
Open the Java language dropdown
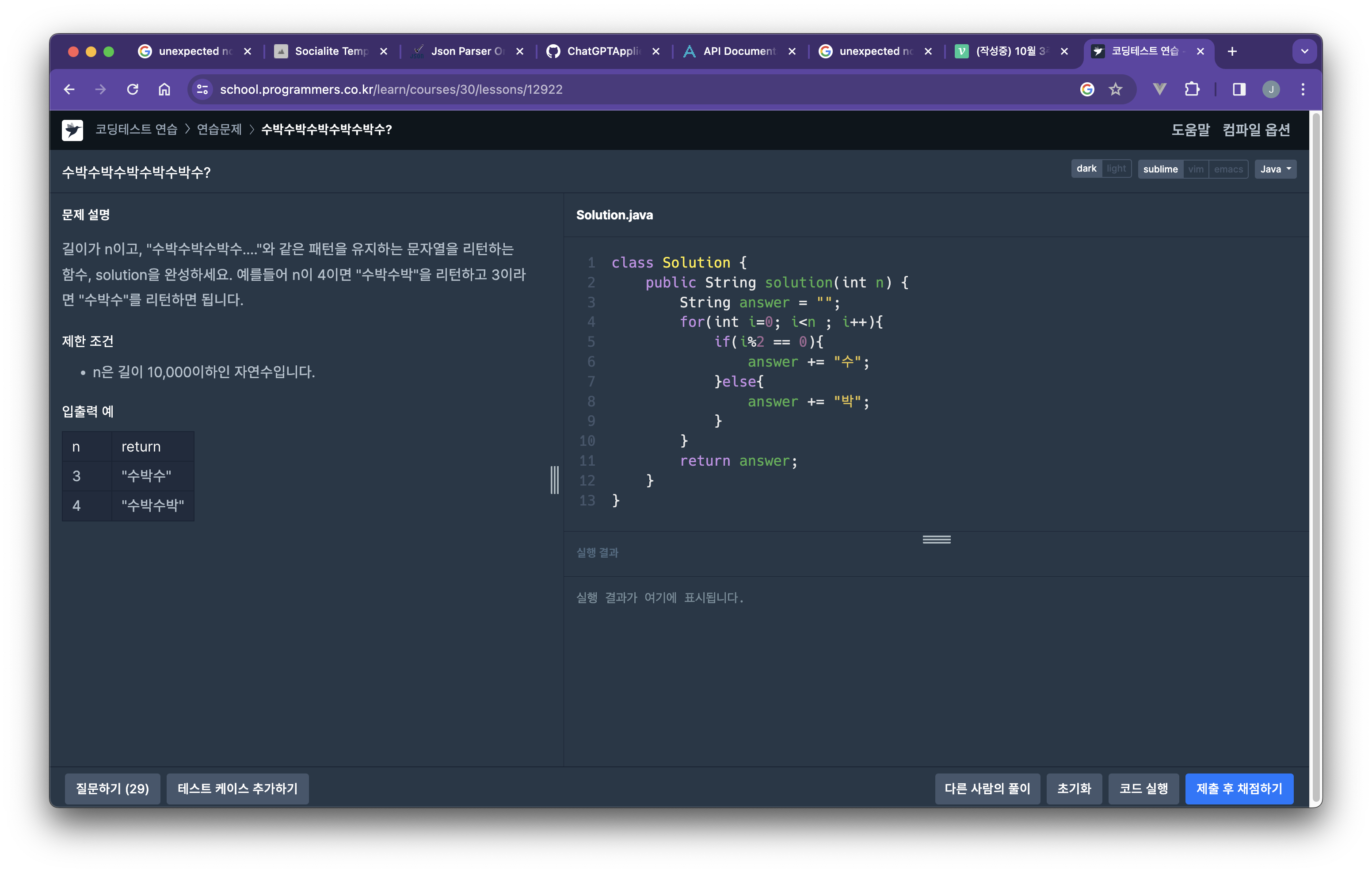(x=1275, y=169)
